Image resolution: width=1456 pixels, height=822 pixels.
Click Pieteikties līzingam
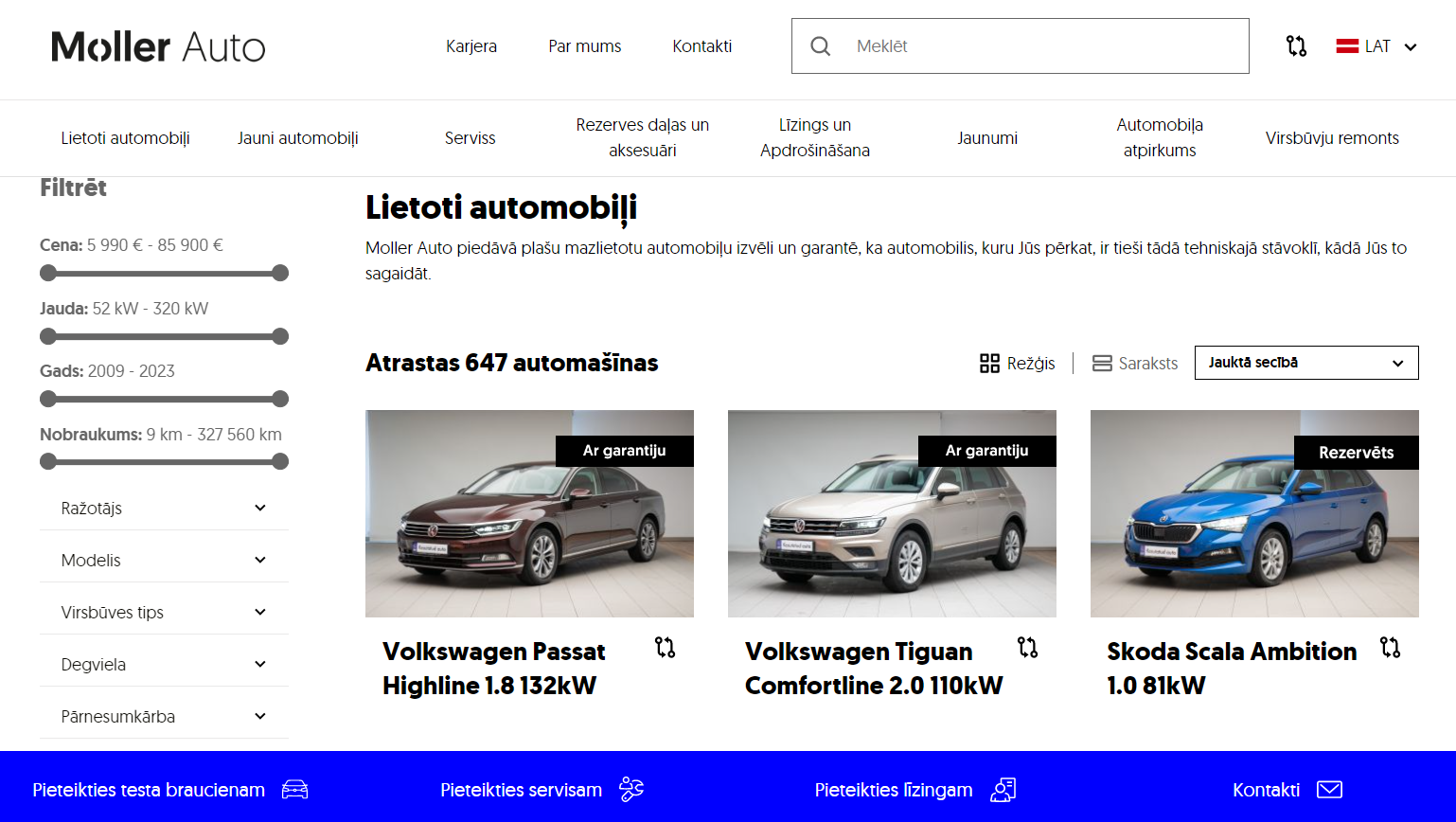pyautogui.click(x=915, y=790)
